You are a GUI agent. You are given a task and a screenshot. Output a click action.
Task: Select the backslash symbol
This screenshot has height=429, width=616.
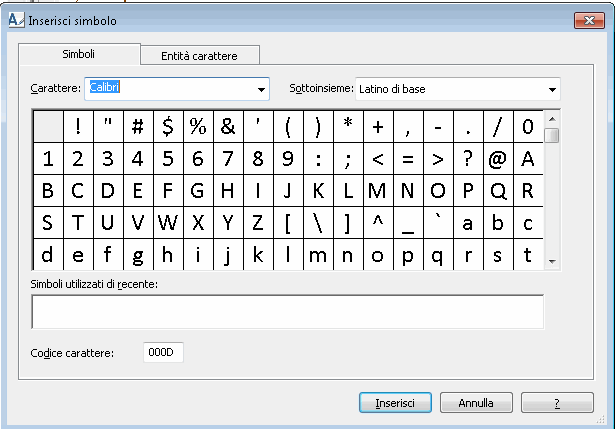click(318, 222)
